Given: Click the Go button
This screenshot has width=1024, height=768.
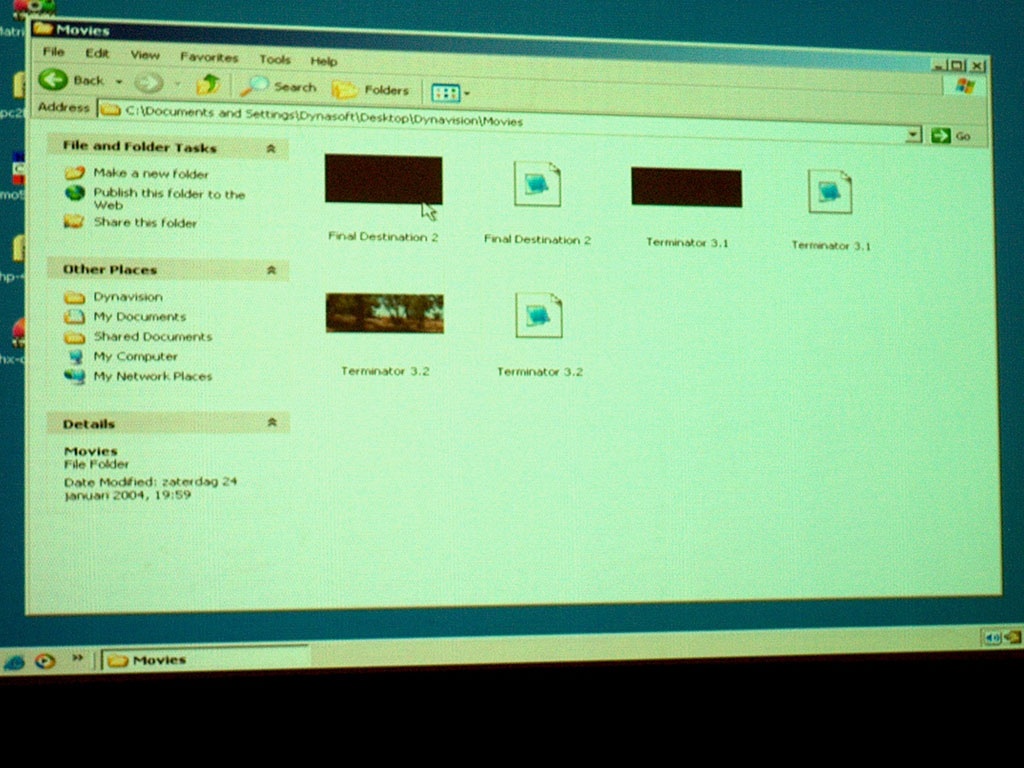Looking at the screenshot, I should tap(951, 136).
